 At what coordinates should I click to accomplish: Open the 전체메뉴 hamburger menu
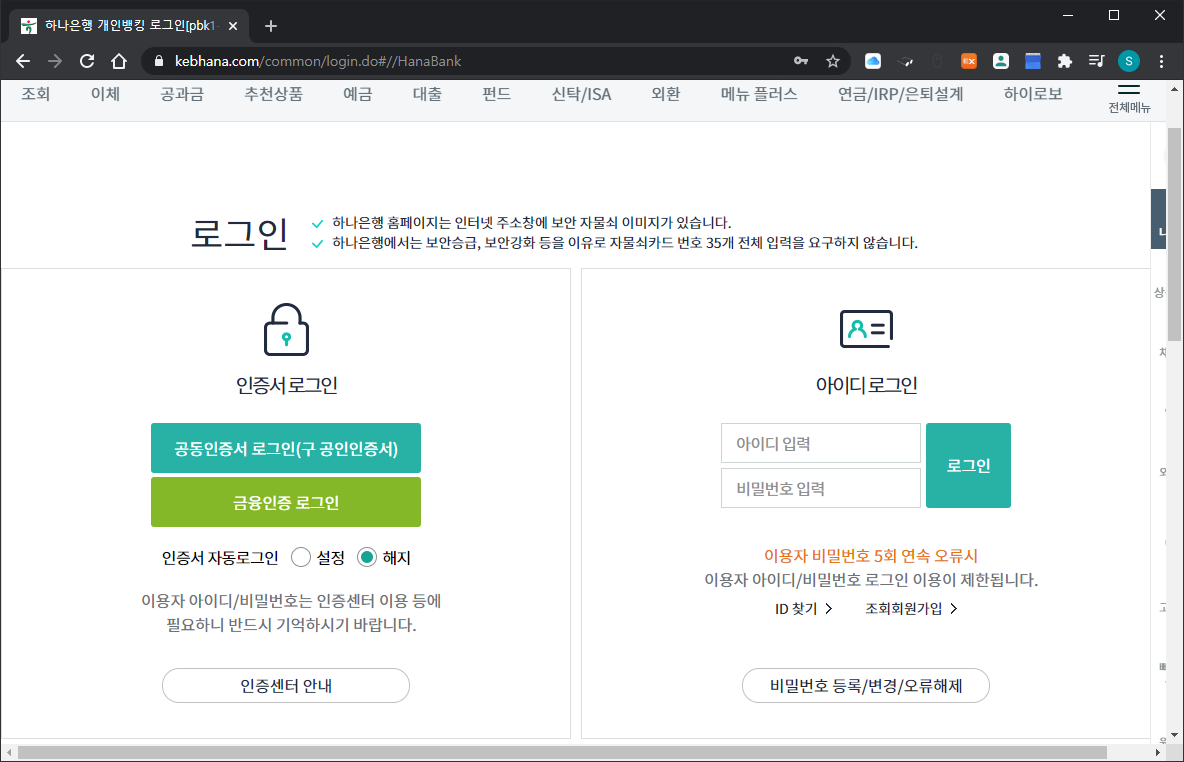[1129, 98]
